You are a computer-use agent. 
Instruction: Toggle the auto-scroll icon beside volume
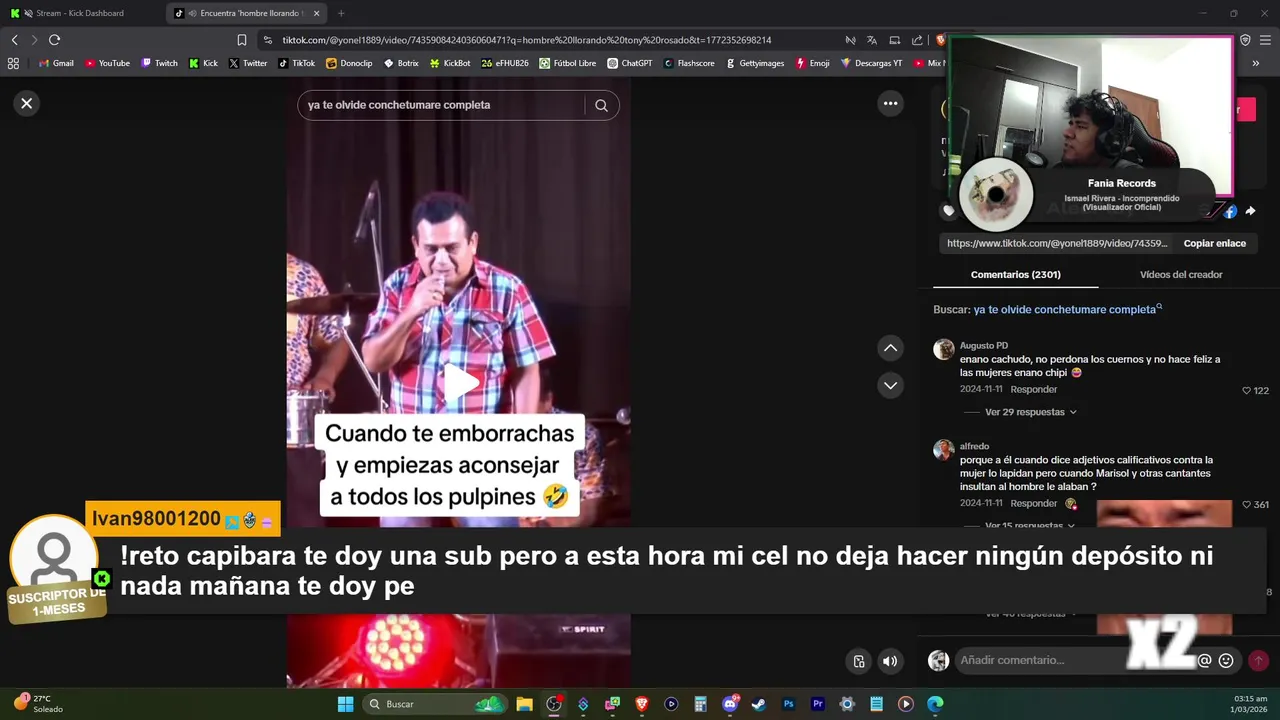click(859, 661)
